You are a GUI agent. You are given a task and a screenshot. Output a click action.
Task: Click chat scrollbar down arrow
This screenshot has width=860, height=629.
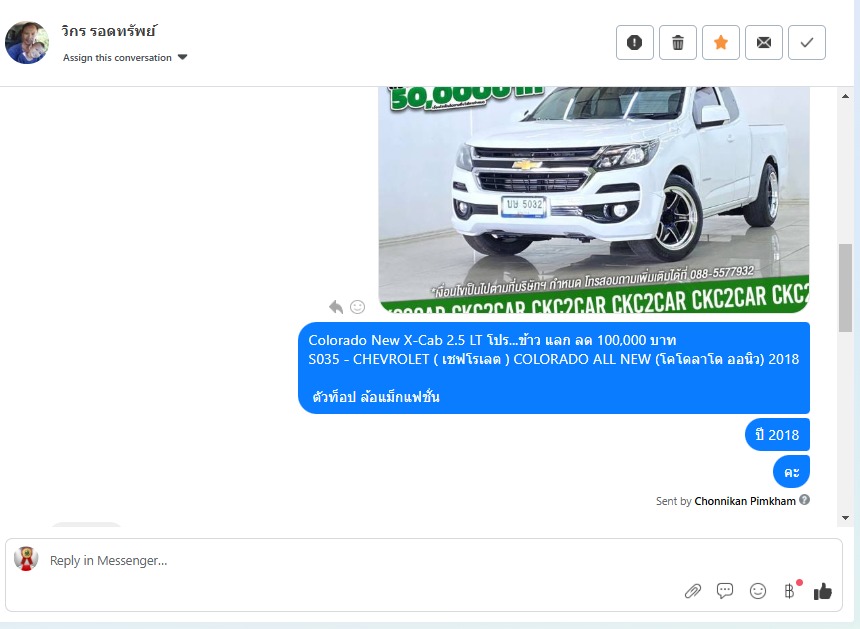click(x=845, y=517)
